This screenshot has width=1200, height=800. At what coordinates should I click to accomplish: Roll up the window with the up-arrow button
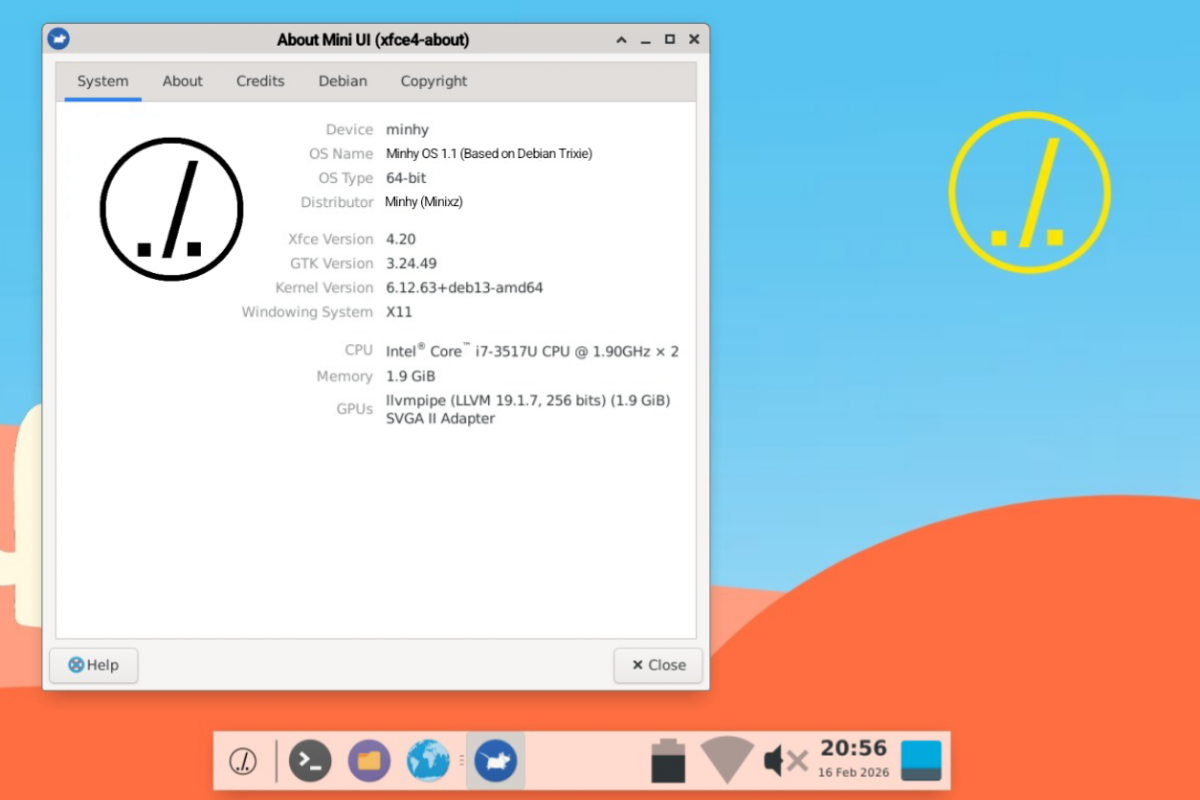[x=621, y=40]
